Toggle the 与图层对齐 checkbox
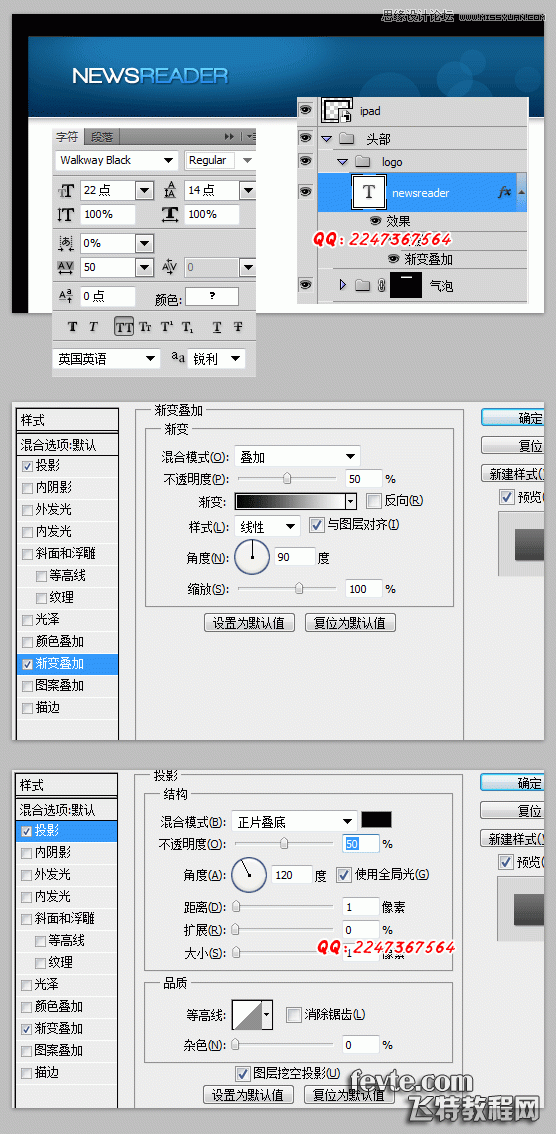Image resolution: width=556 pixels, height=1134 pixels. (316, 525)
